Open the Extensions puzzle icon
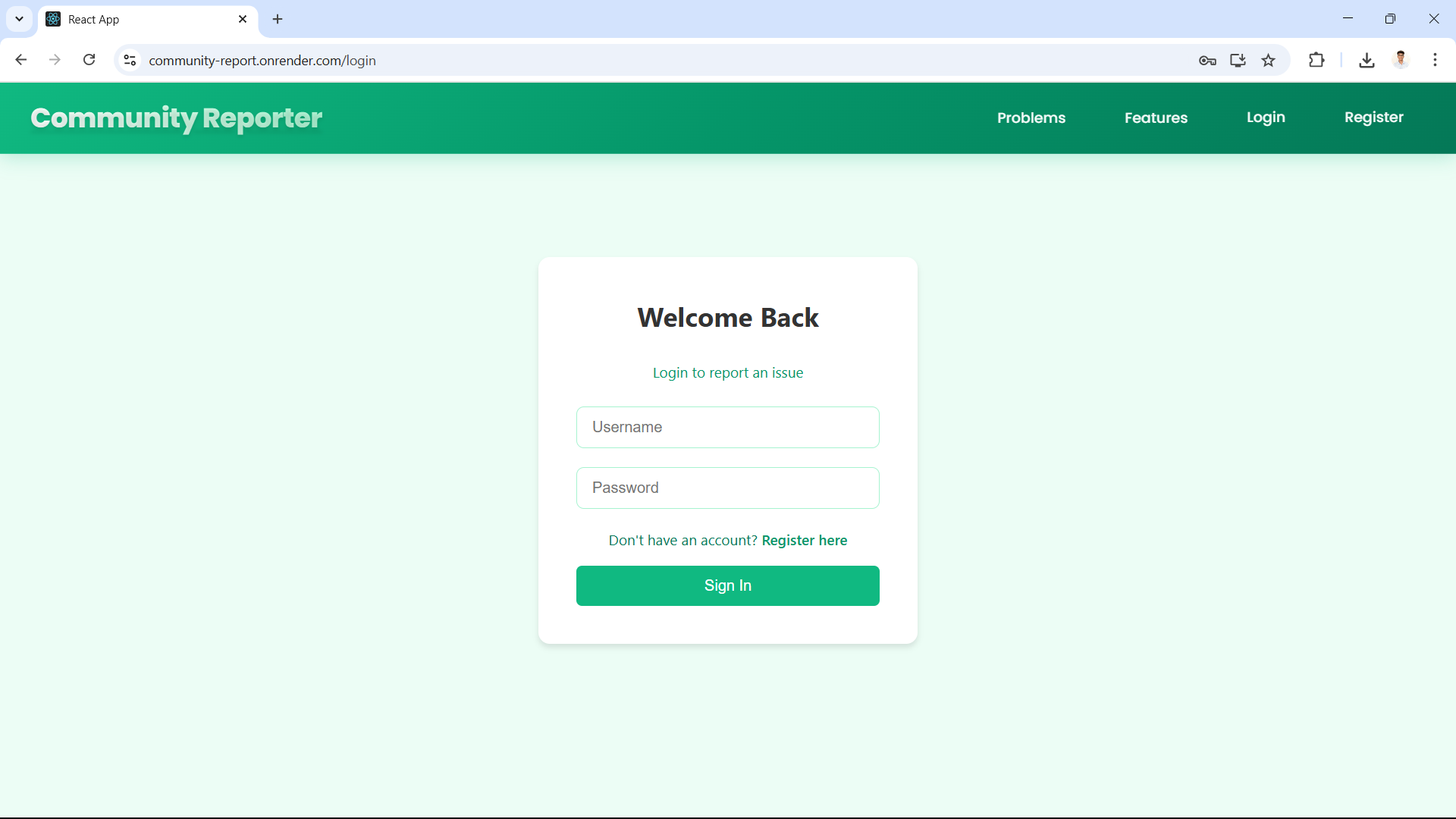1456x819 pixels. pos(1316,60)
